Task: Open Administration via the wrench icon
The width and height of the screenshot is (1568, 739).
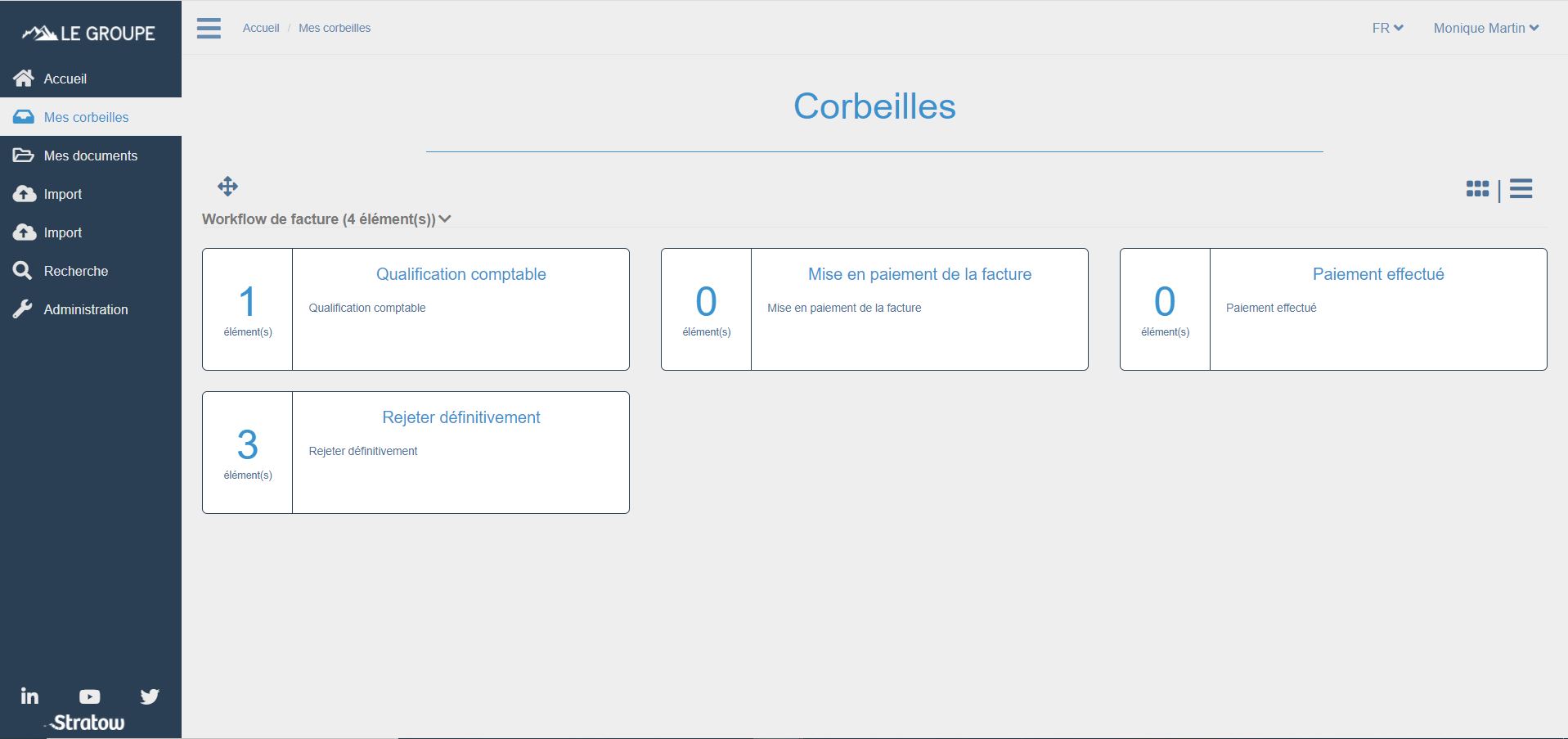Action: [25, 309]
